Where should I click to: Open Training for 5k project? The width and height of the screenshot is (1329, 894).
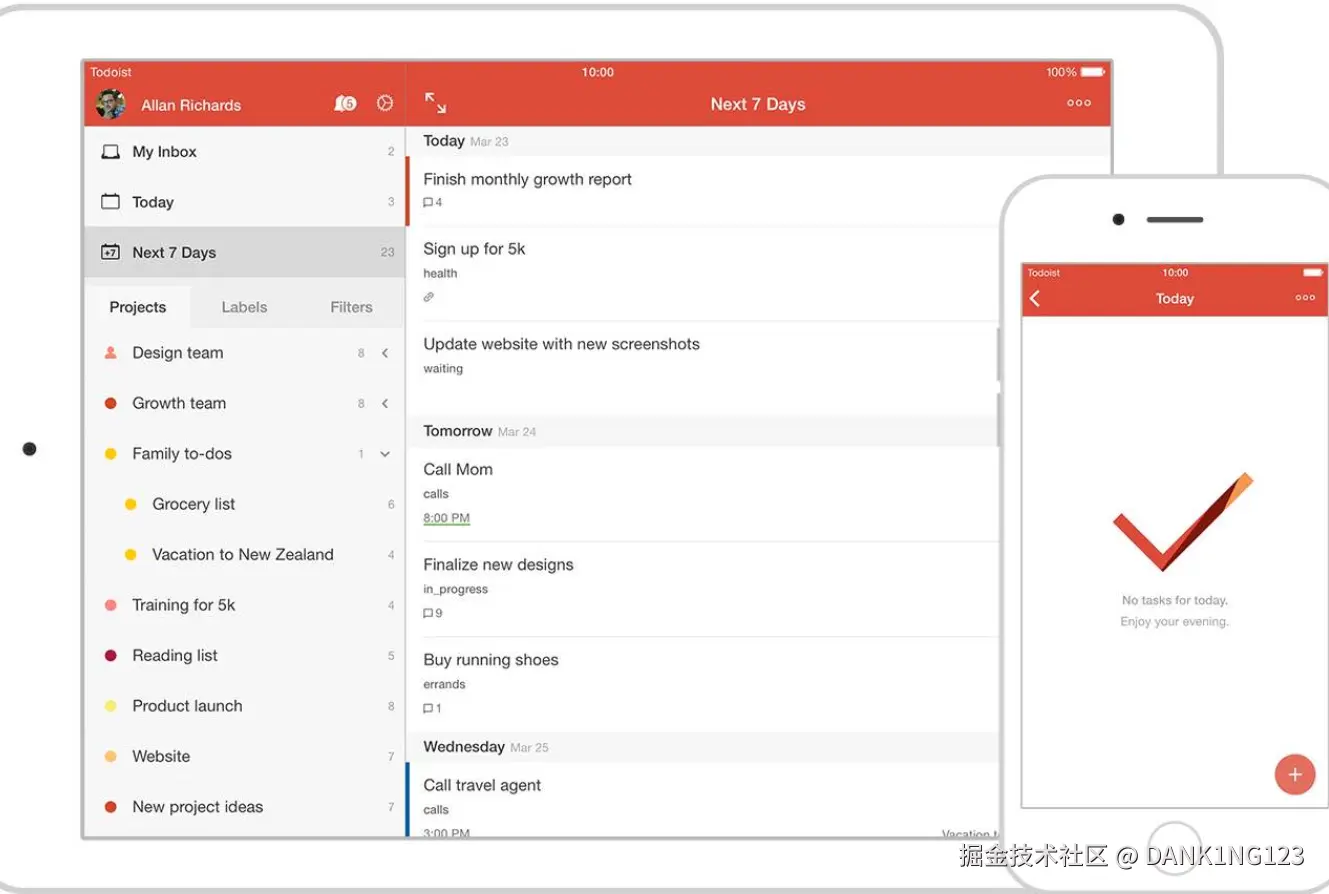[244, 605]
